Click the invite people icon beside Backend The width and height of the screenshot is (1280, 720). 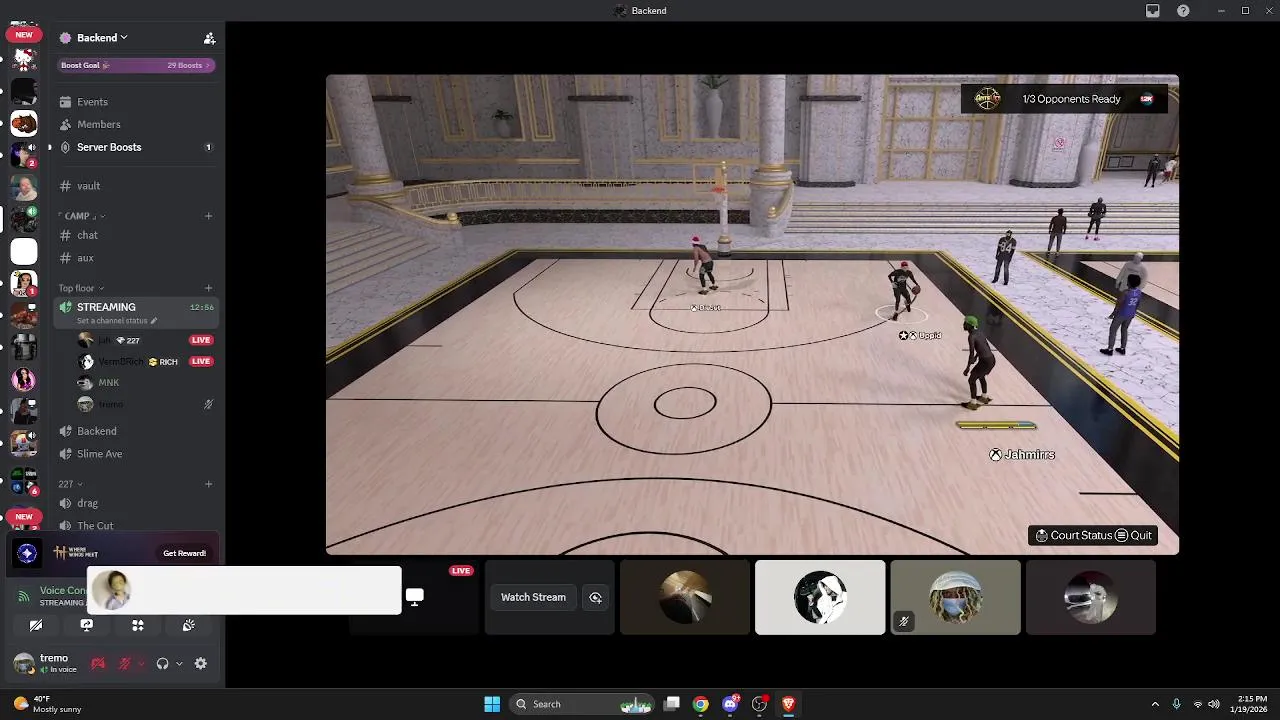[209, 38]
